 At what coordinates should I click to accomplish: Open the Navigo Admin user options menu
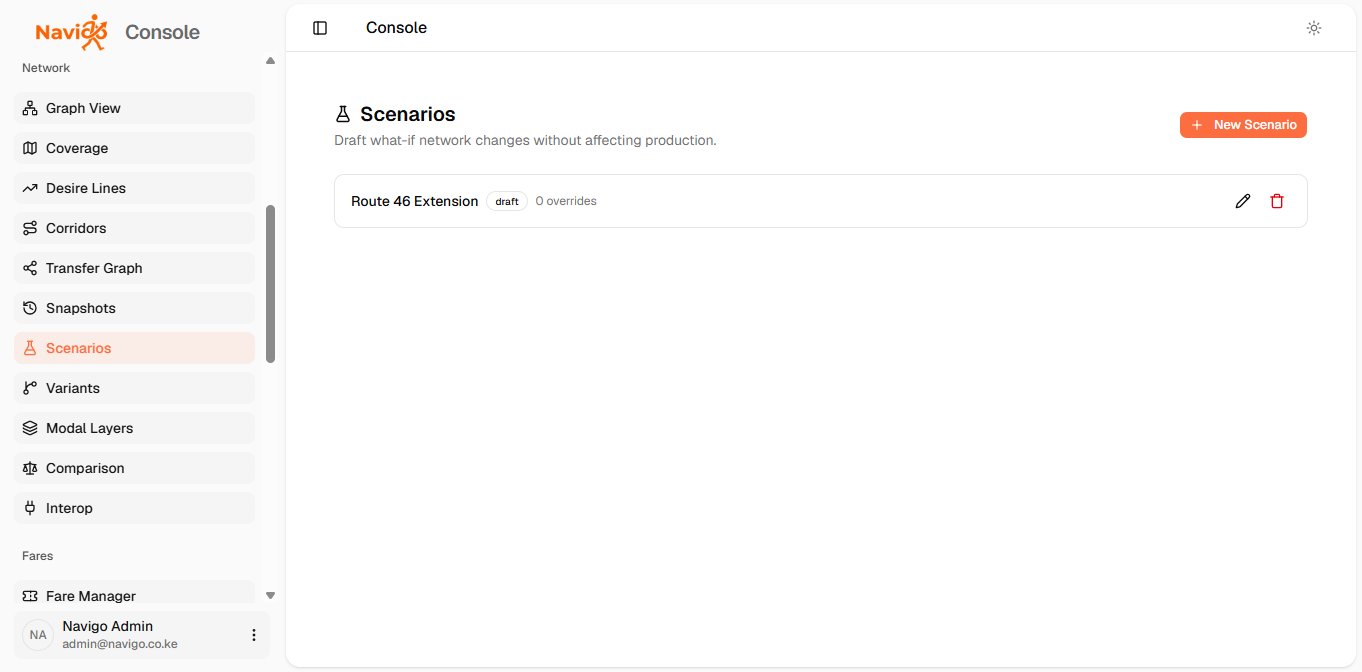tap(254, 635)
